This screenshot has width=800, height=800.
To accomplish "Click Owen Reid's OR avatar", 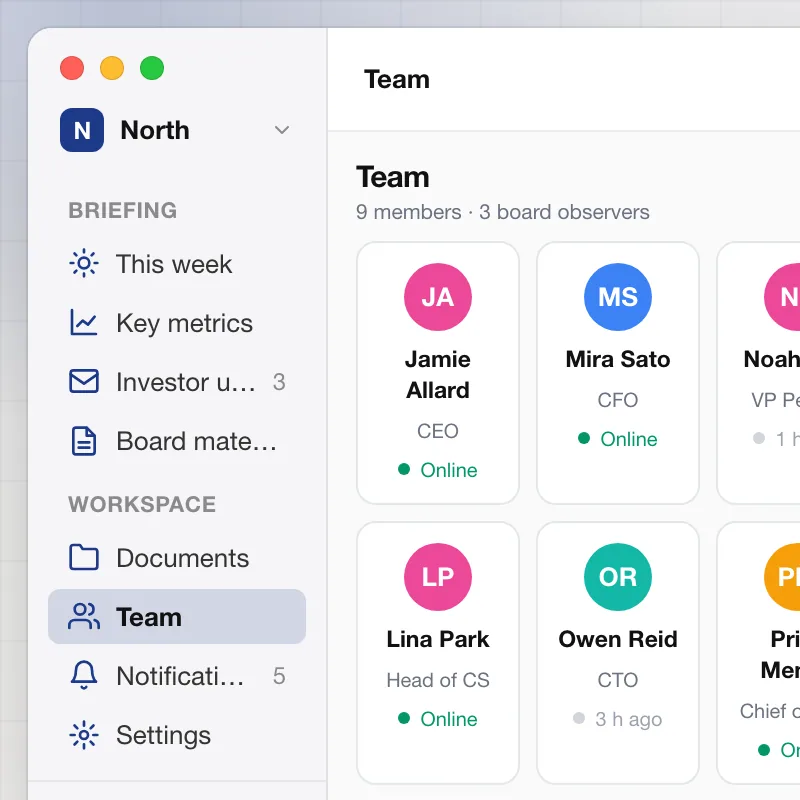I will tap(617, 577).
